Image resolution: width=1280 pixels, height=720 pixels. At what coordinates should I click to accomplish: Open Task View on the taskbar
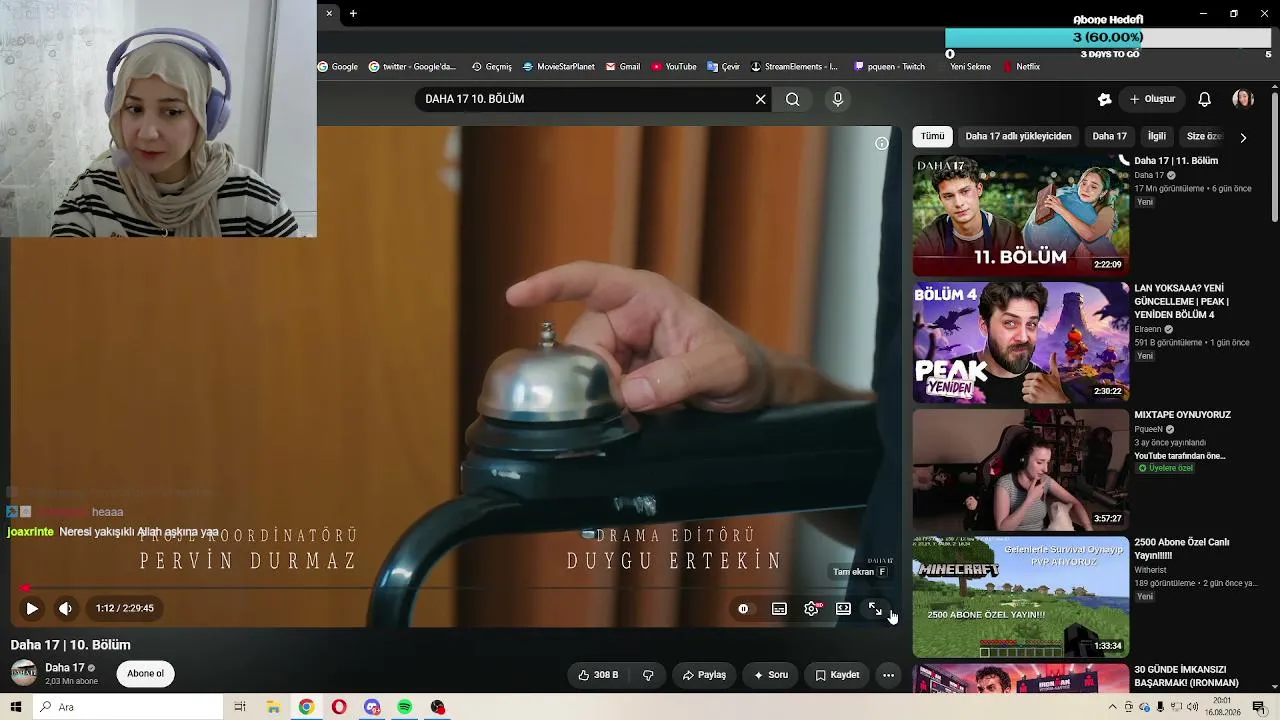[240, 707]
